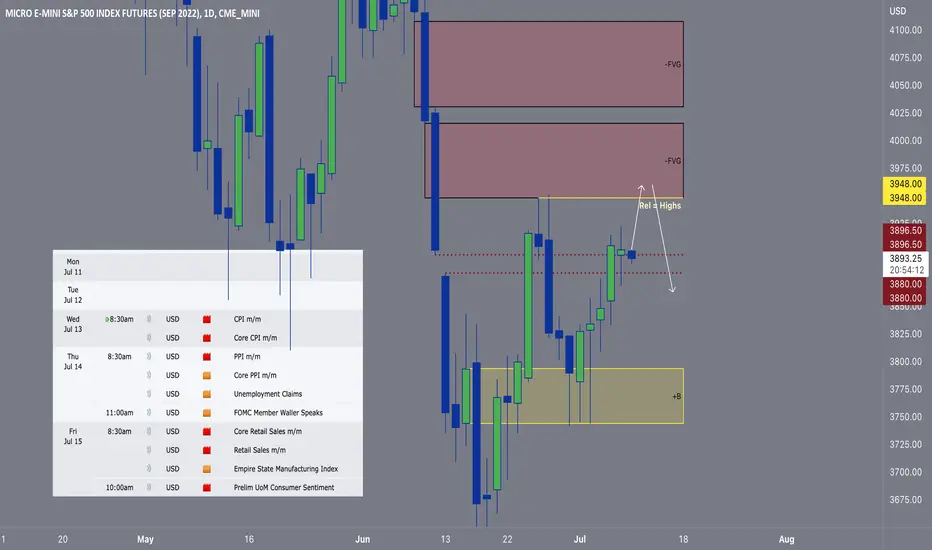Click the speaker icon in Core Retail Sales row
This screenshot has width=932, height=550.
[149, 431]
